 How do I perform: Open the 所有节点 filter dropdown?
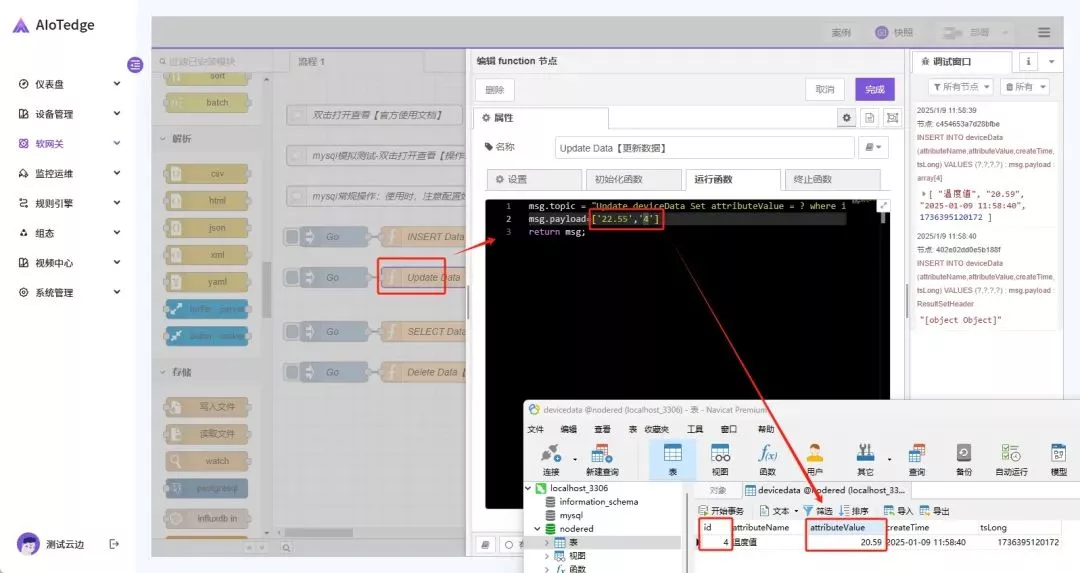(960, 88)
